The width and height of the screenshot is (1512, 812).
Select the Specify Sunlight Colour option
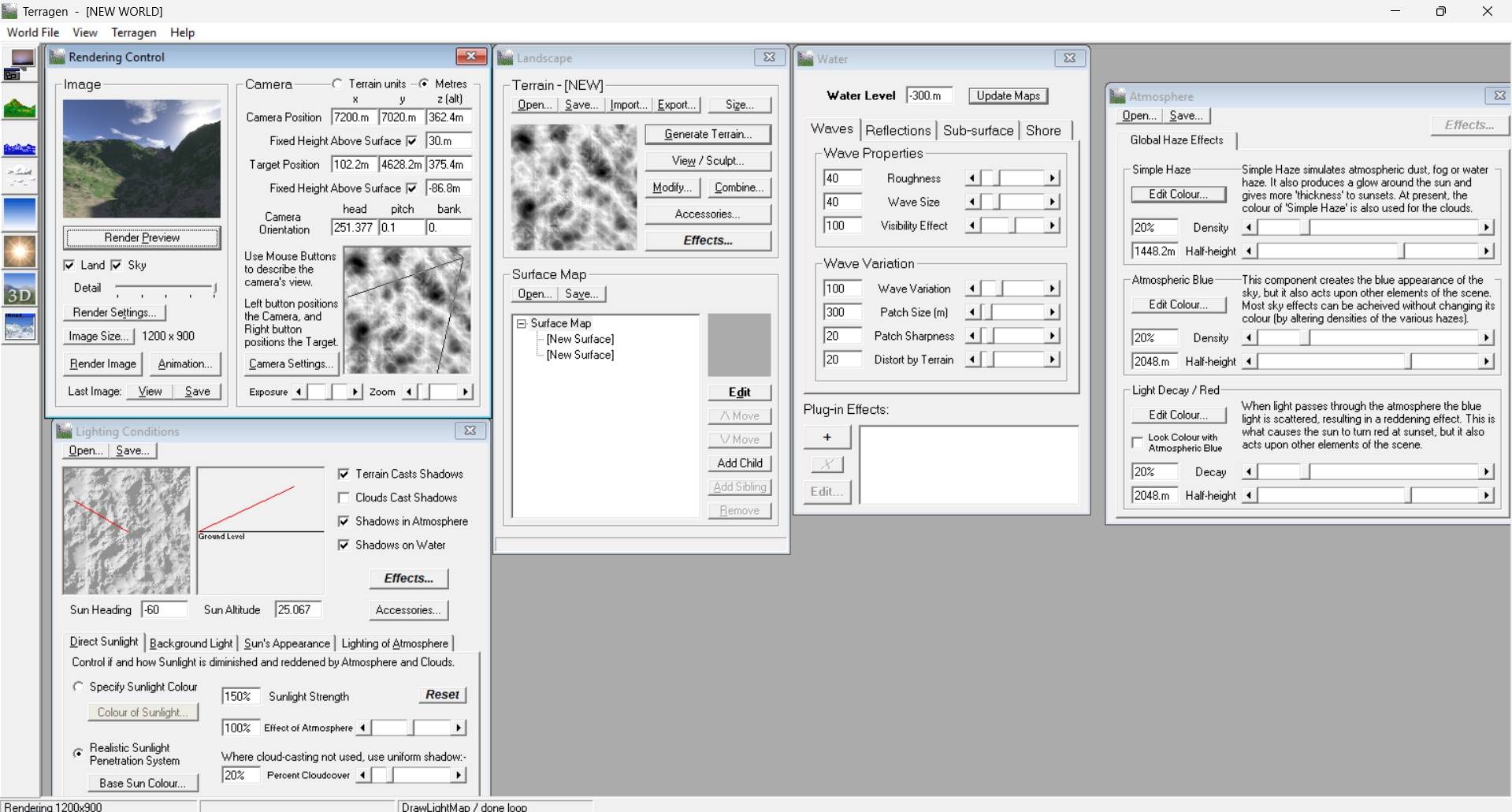(78, 687)
